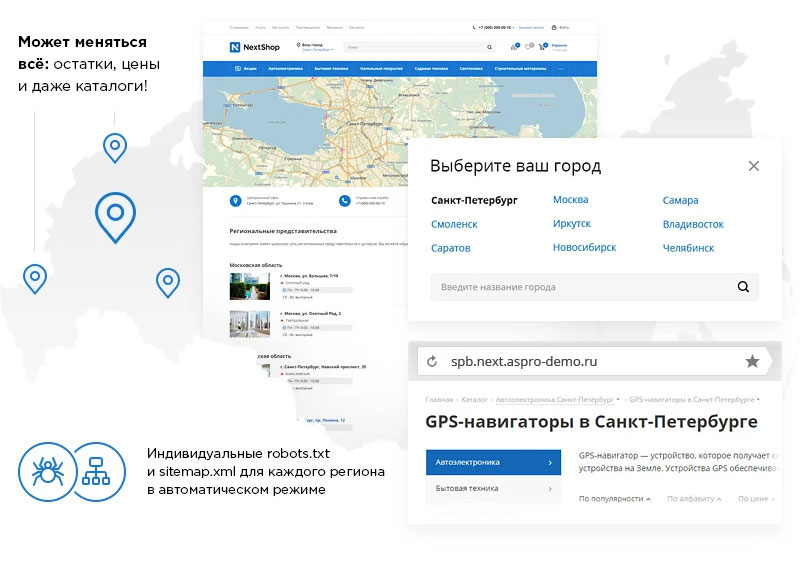Sort products by 'По алфавиту'
The image size is (800, 584).
point(693,498)
